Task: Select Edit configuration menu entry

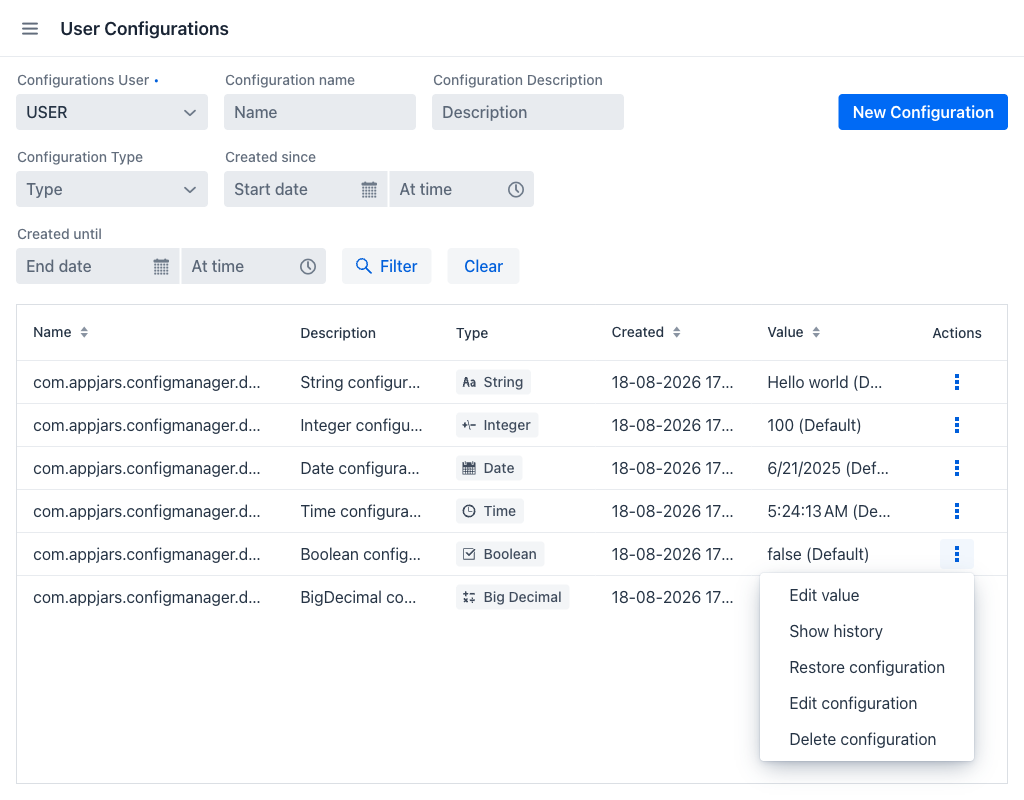Action: [867, 703]
